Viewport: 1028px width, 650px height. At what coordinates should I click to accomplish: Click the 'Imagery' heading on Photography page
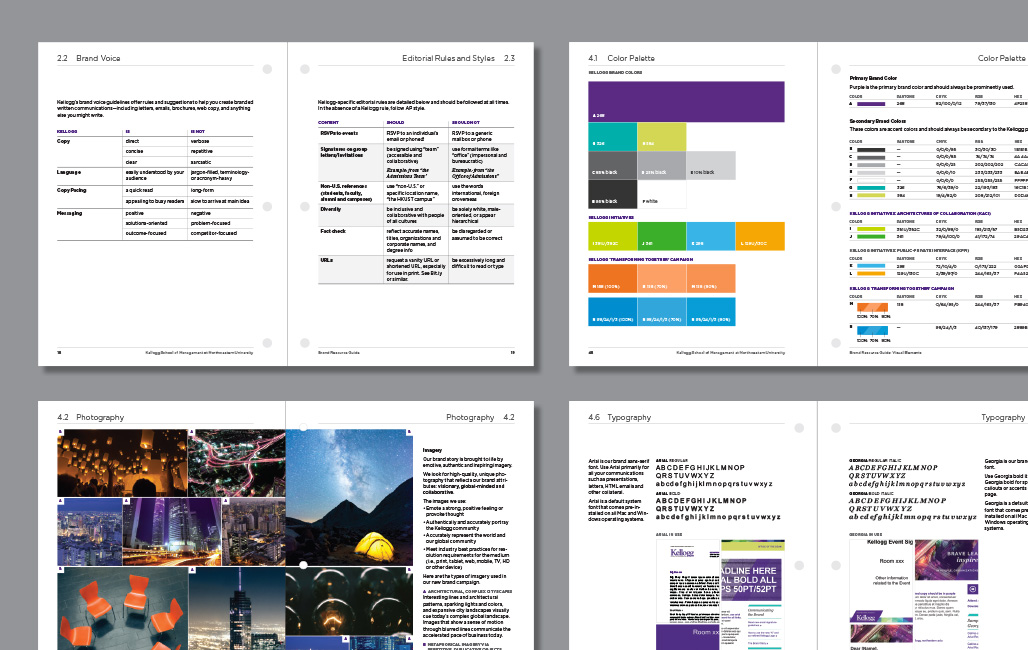tap(432, 450)
